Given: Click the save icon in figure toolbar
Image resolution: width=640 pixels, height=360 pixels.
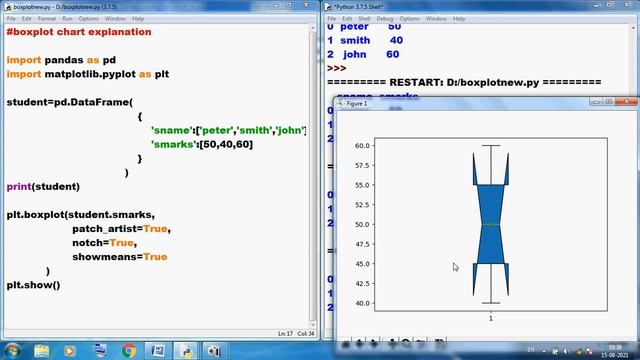Looking at the screenshot, I should 439,344.
